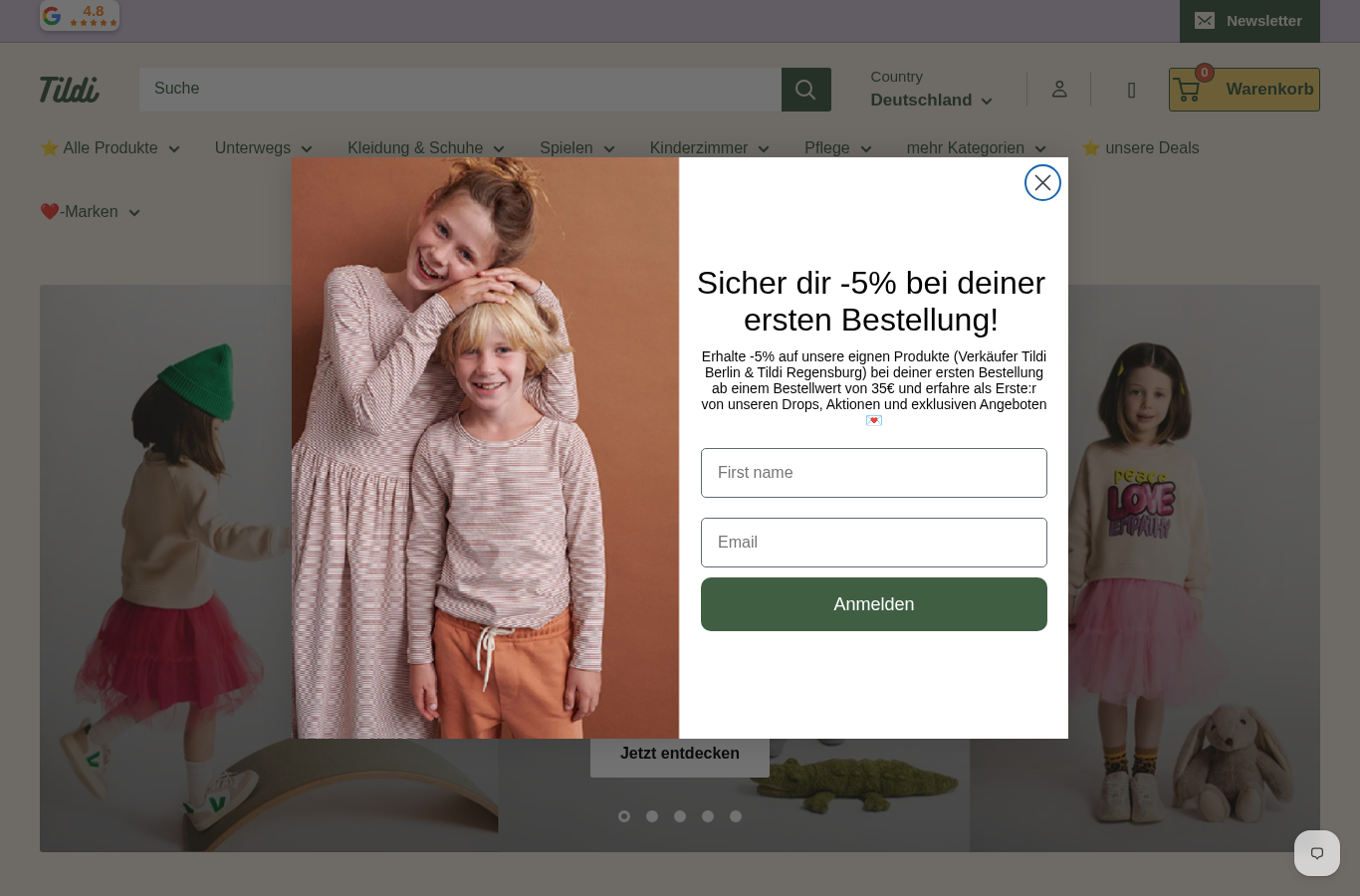Click the popup heading 'Sicher dir -5% bei deiner ersten Bestellung!'
Viewport: 1360px width, 896px height.
(871, 302)
